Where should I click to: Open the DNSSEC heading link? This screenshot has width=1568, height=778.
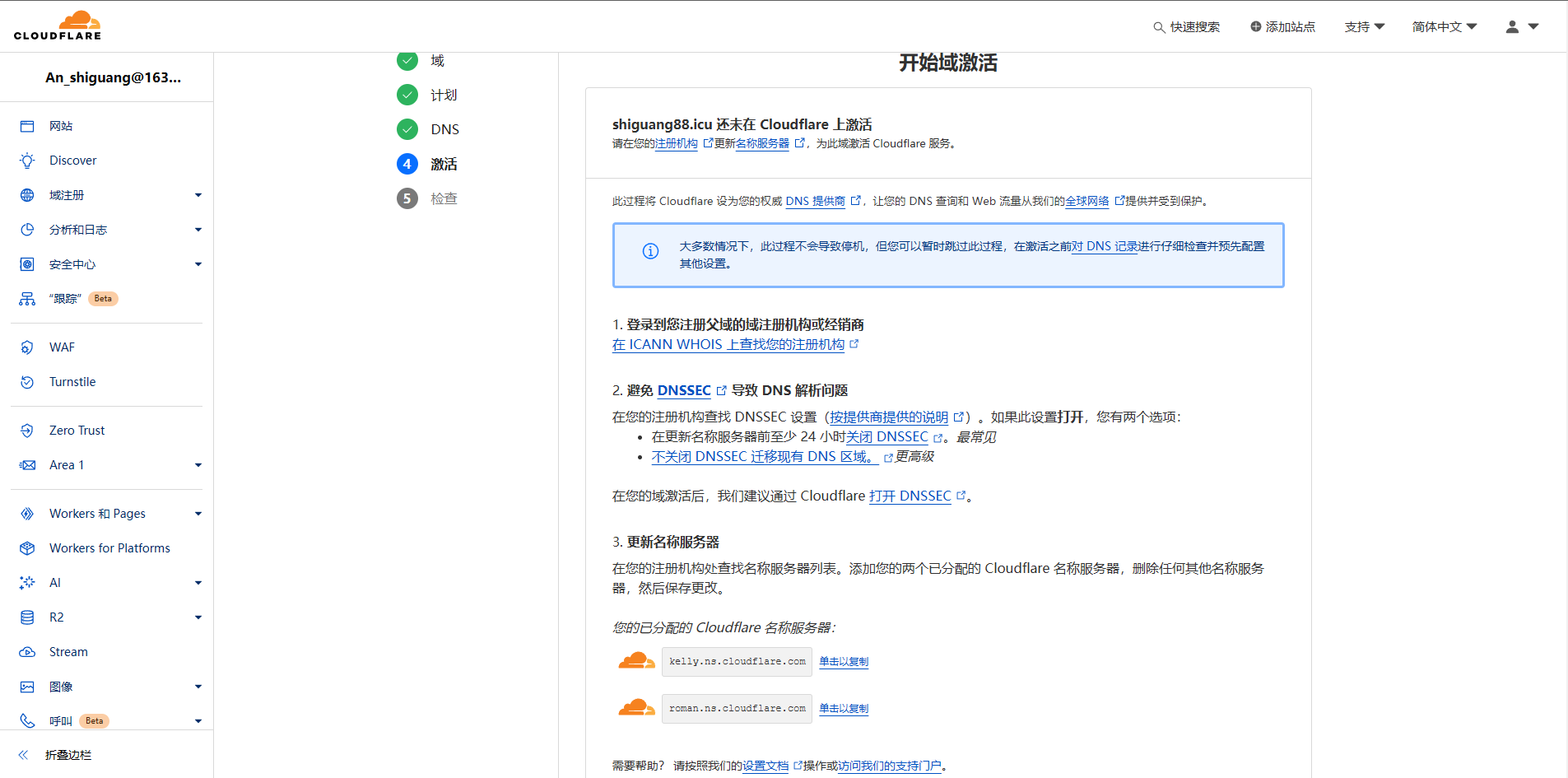click(684, 390)
